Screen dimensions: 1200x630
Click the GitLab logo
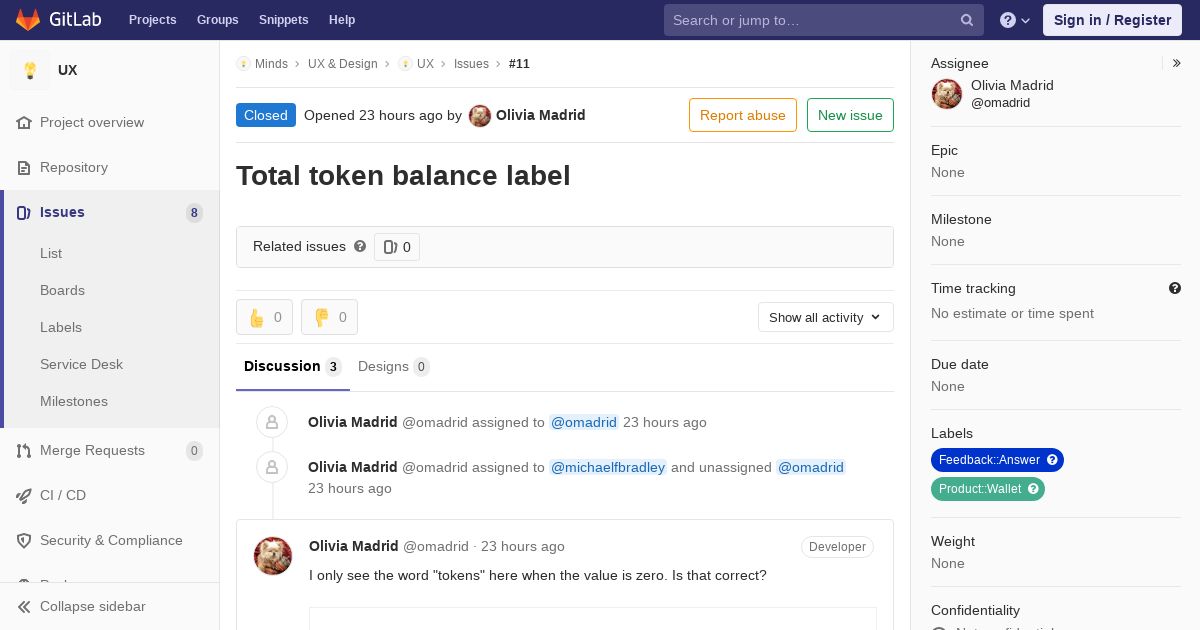click(x=61, y=20)
